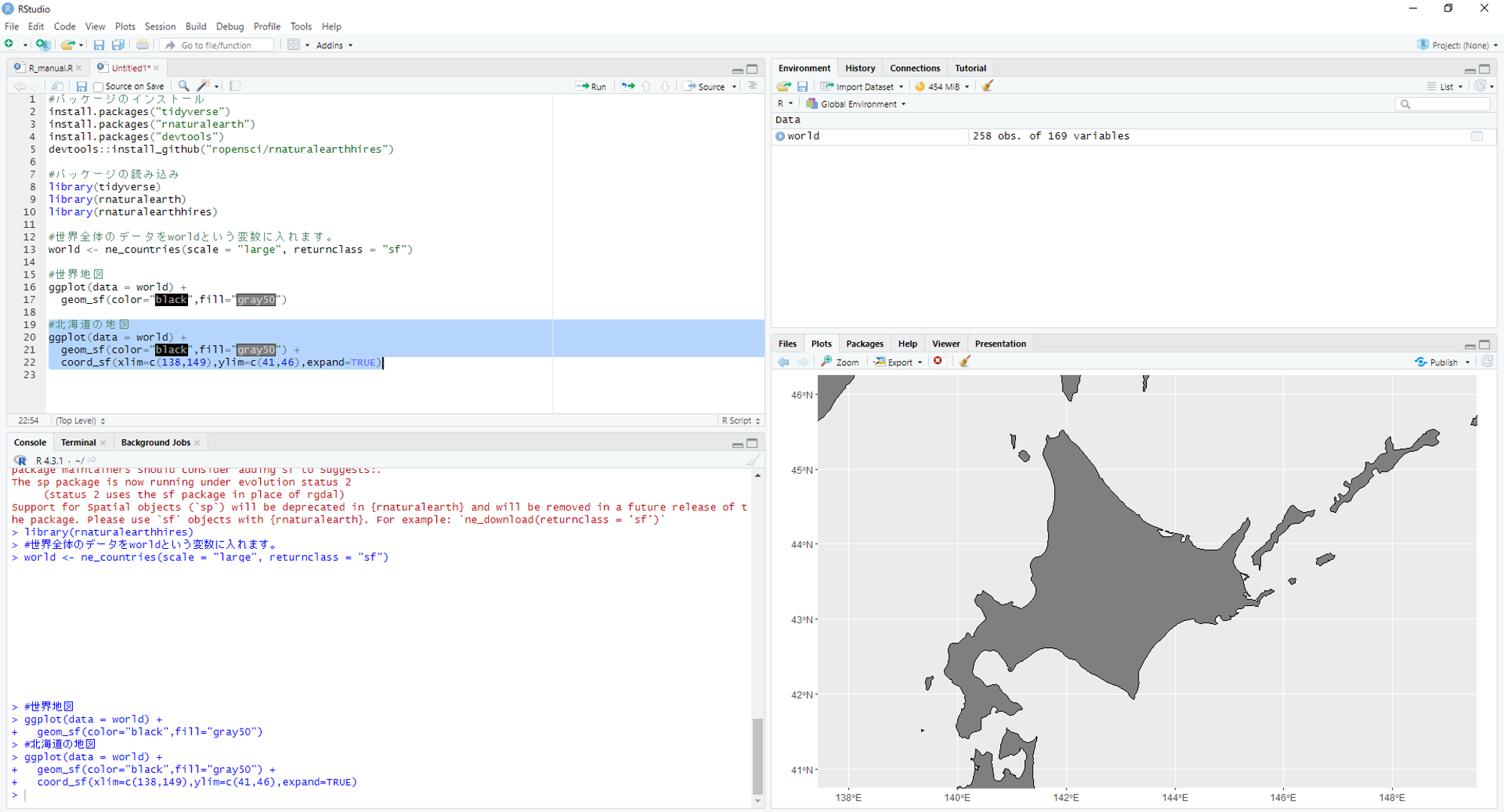Click the re-run previous code region icon
Viewport: 1504px width, 812px height.
point(628,86)
